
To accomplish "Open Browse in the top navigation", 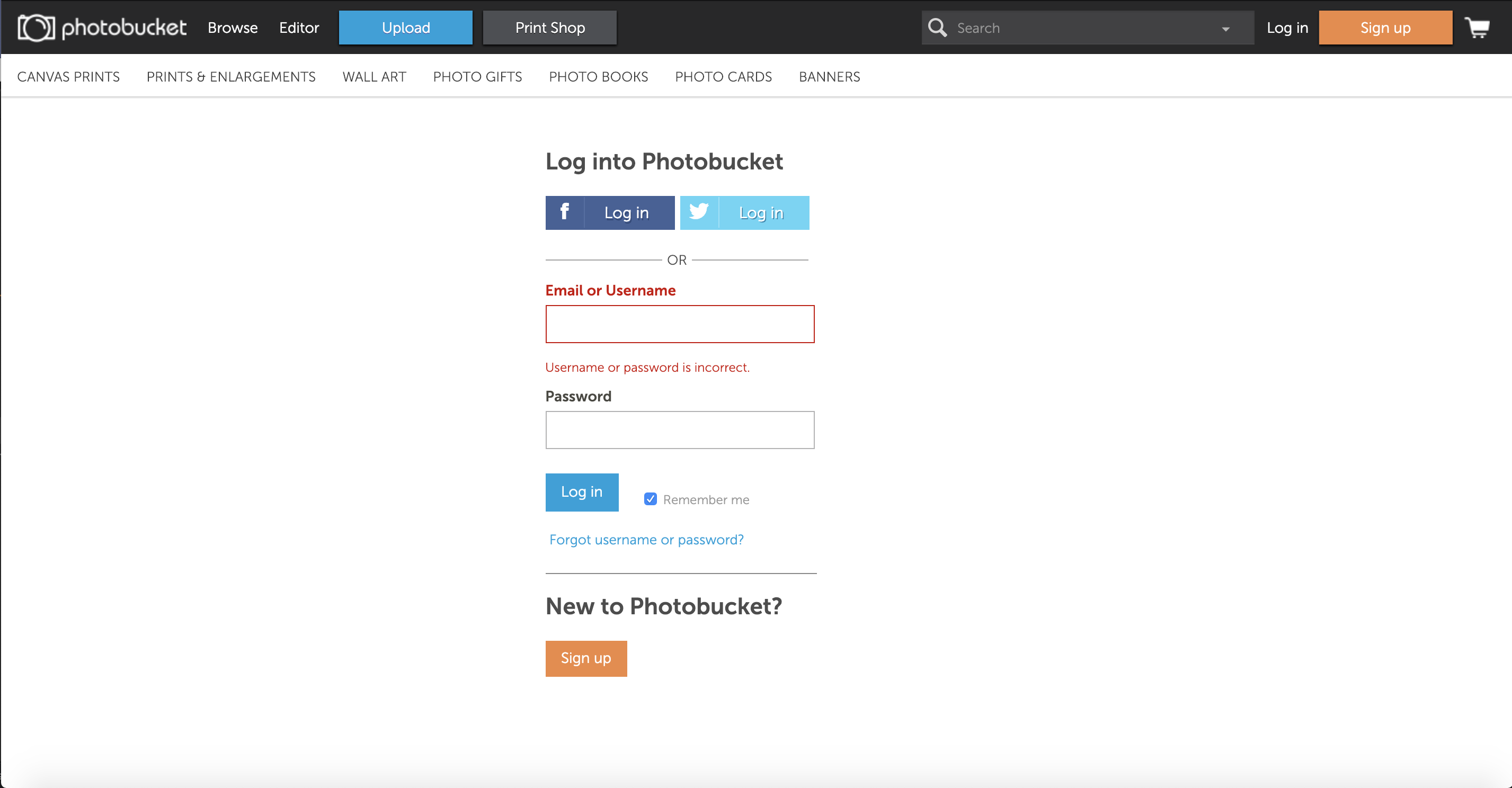I will [233, 28].
